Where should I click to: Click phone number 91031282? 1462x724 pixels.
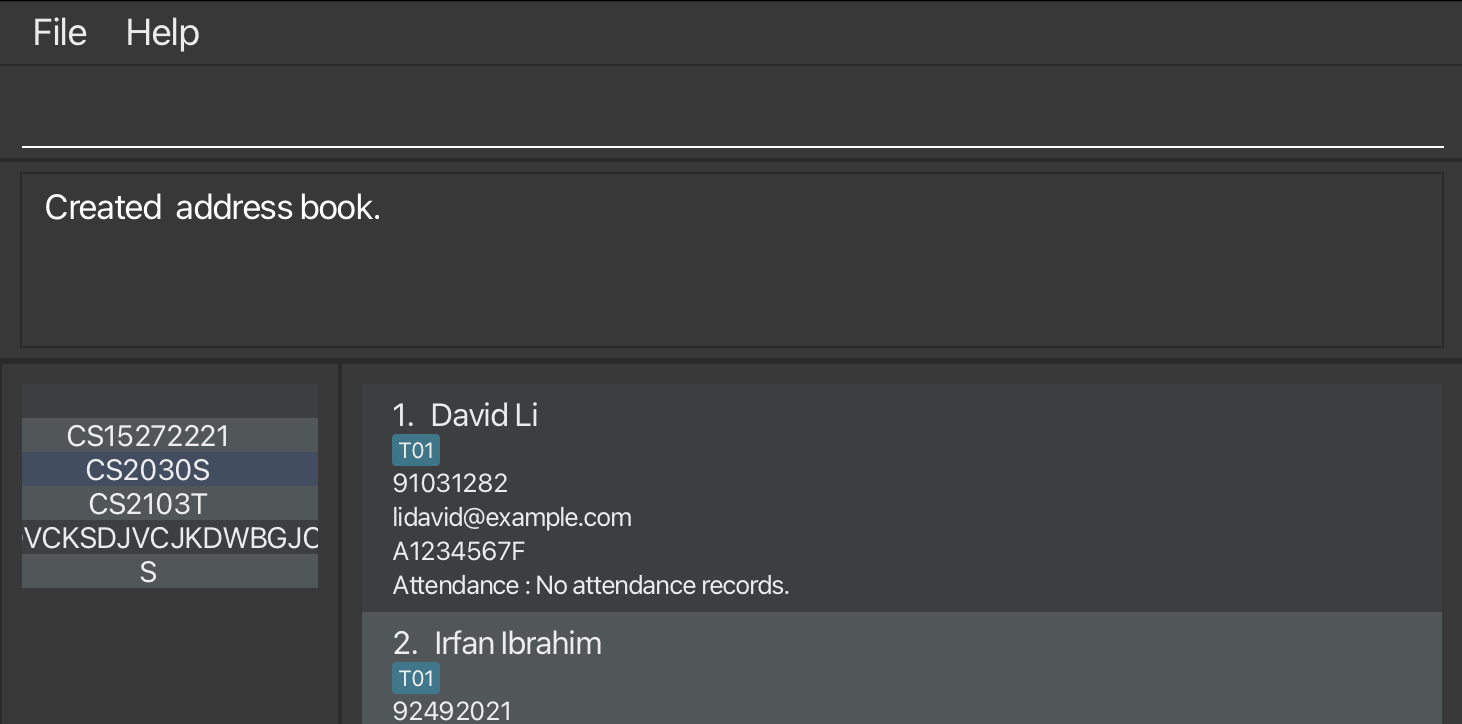click(x=450, y=483)
